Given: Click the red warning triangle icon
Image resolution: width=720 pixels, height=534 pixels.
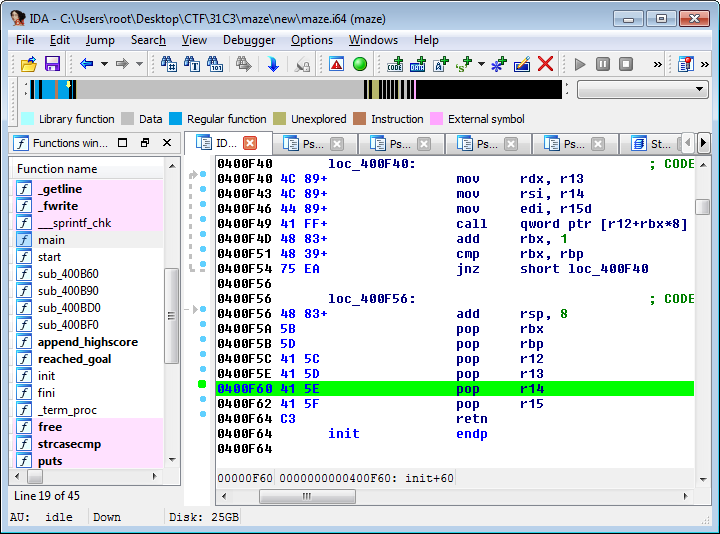Looking at the screenshot, I should click(x=337, y=64).
